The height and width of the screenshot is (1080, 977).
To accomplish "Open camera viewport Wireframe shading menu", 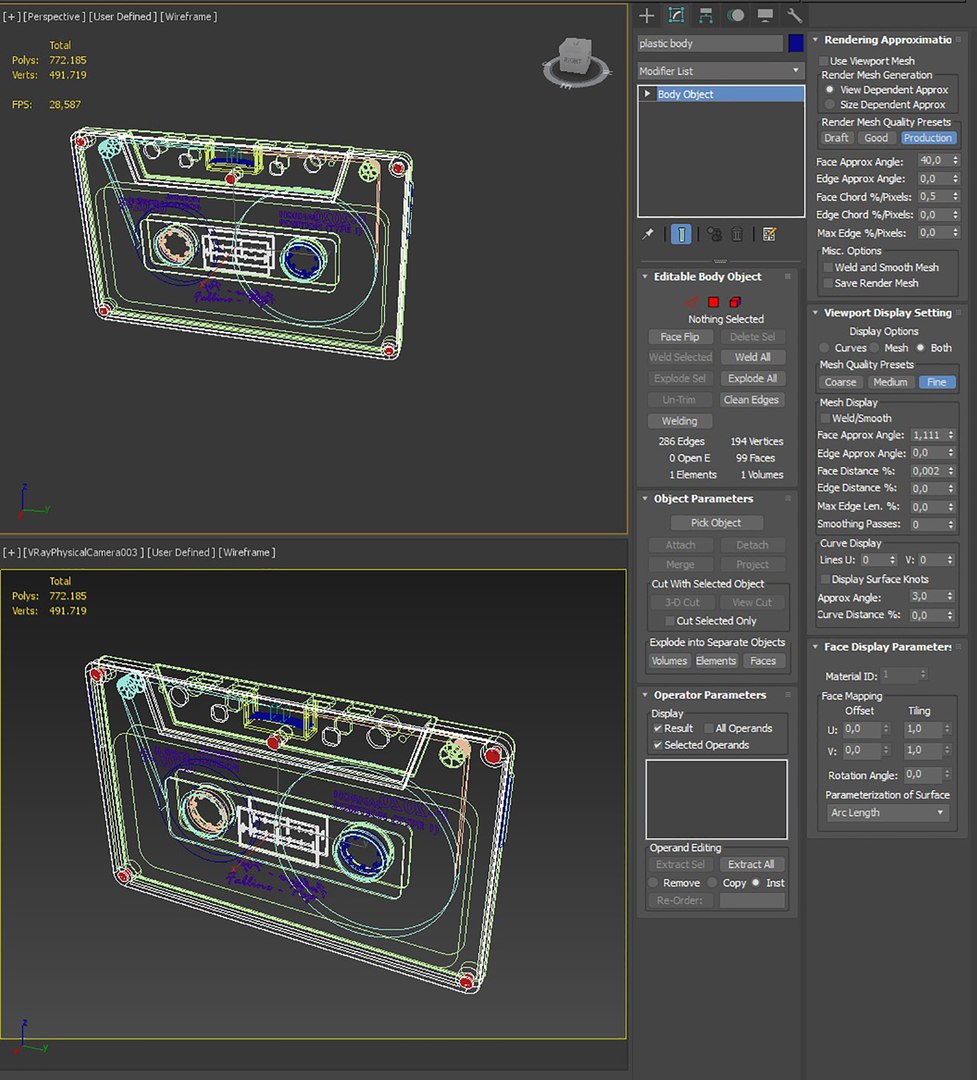I will click(247, 552).
